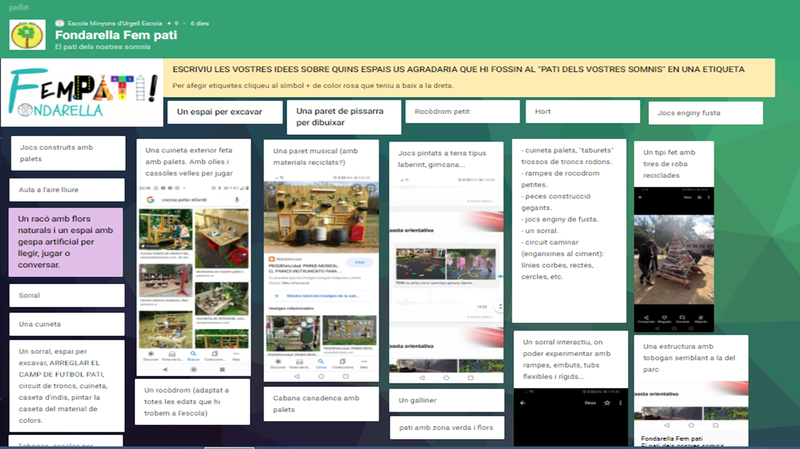800x449 pixels.
Task: Click the Fondarella Fem pati title
Action: (116, 35)
